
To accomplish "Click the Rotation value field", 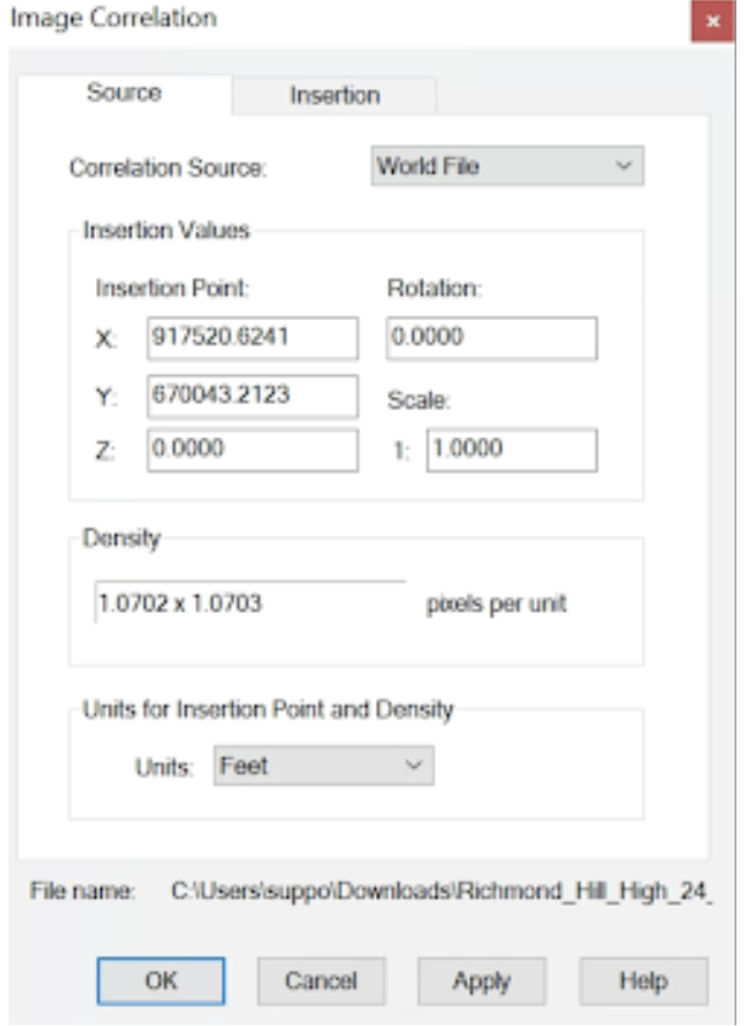I will (491, 338).
